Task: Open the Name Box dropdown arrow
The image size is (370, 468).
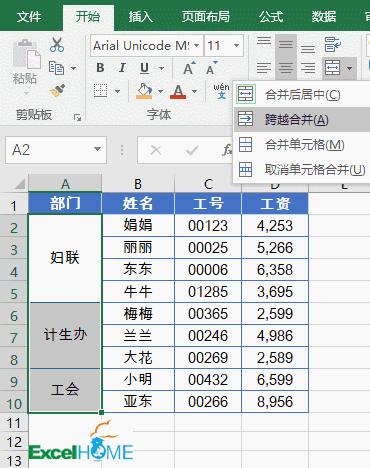Action: tap(97, 149)
